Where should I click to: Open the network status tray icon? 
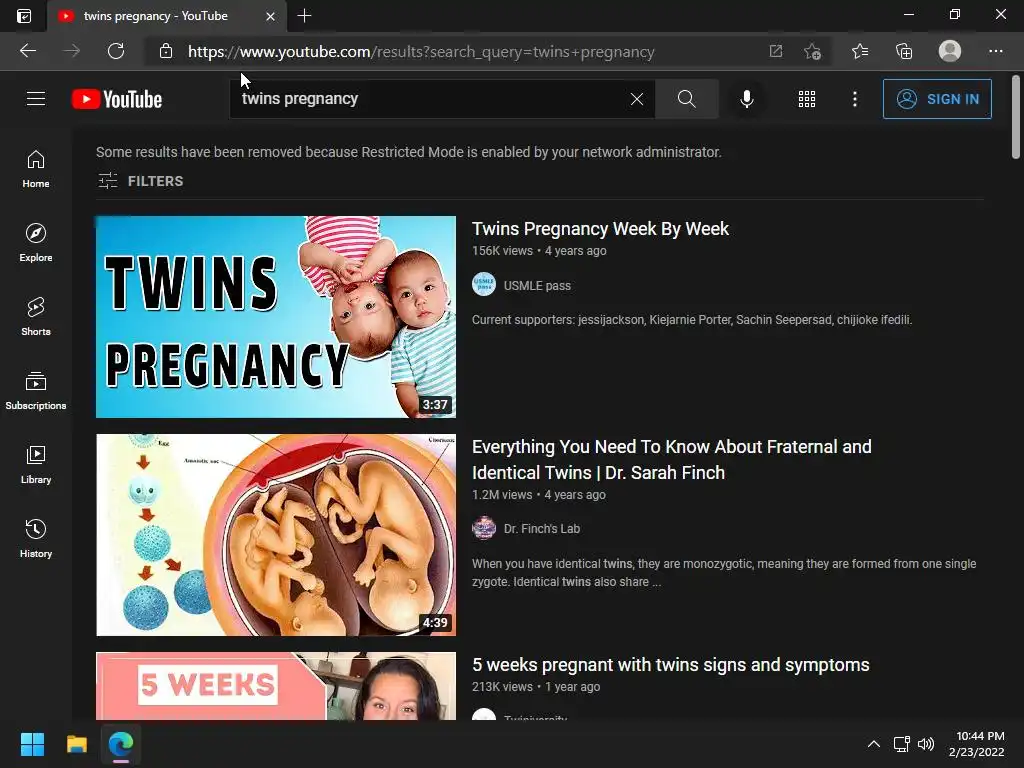[x=902, y=744]
